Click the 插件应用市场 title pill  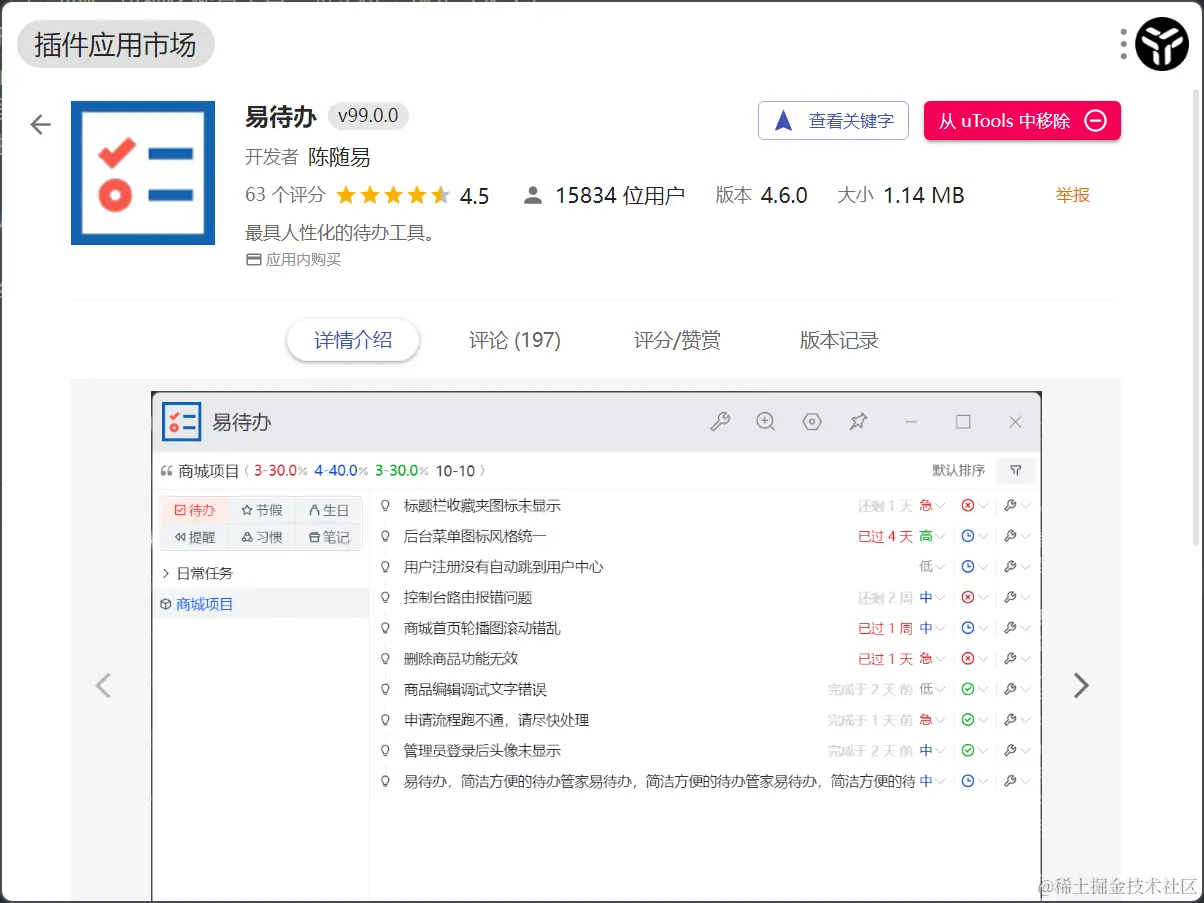pos(116,44)
